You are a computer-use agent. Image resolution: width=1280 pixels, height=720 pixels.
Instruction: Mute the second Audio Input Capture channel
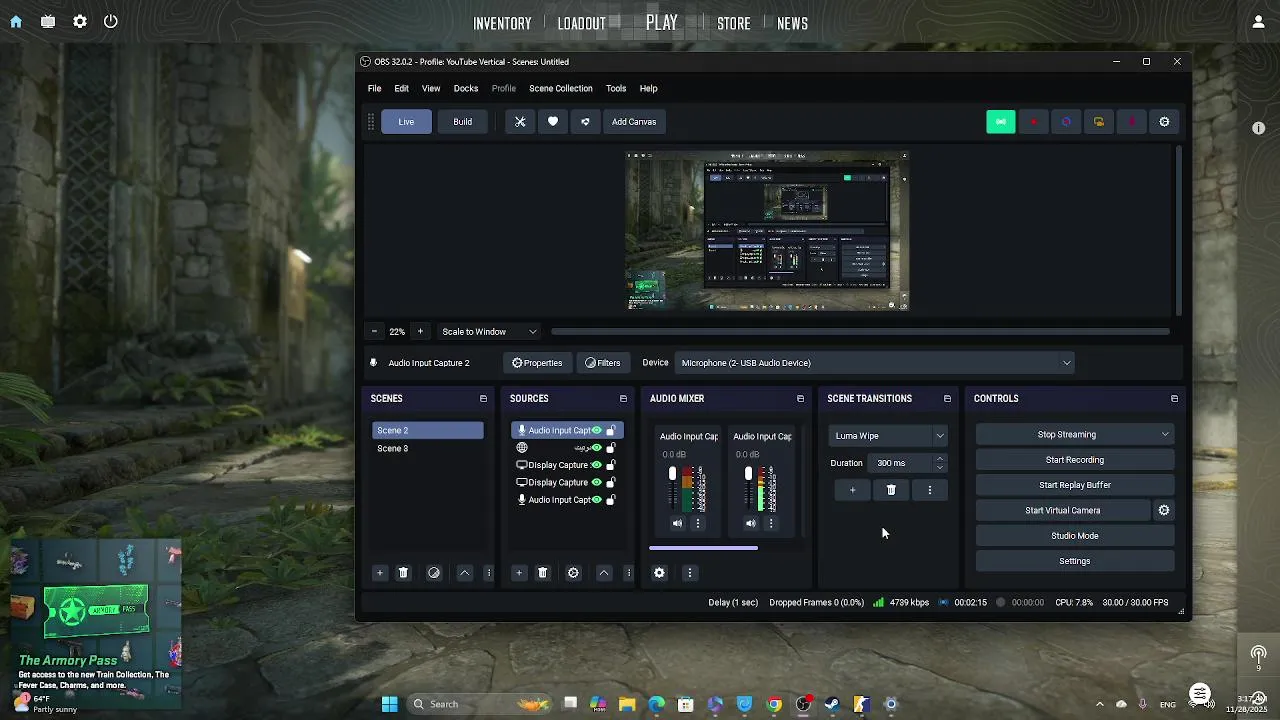point(750,523)
